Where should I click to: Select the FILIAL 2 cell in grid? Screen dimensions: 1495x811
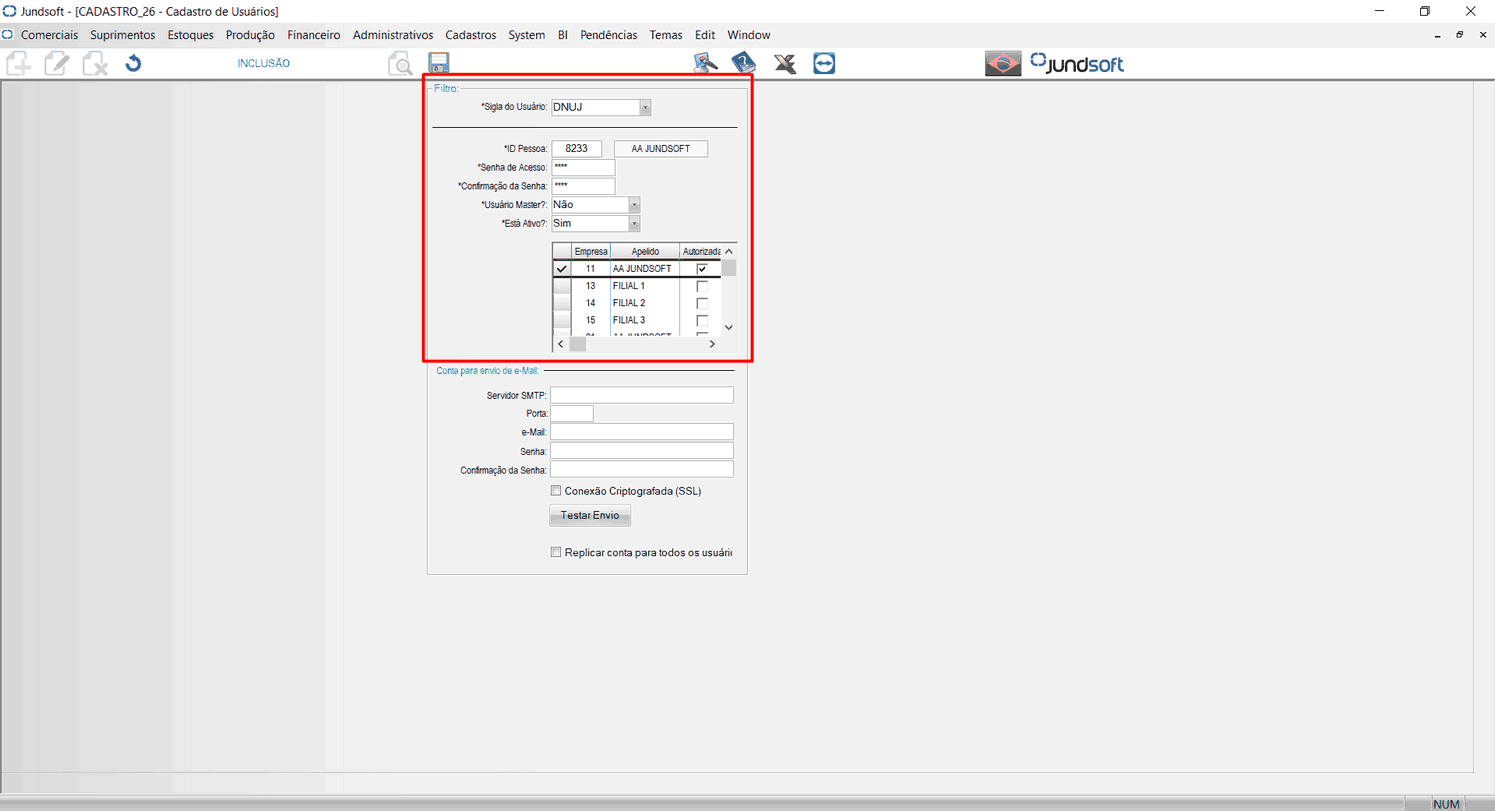click(x=645, y=303)
